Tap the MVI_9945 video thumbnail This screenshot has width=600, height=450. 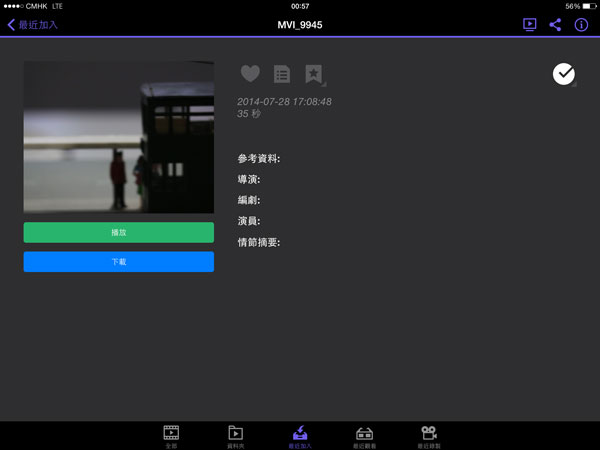pos(119,137)
